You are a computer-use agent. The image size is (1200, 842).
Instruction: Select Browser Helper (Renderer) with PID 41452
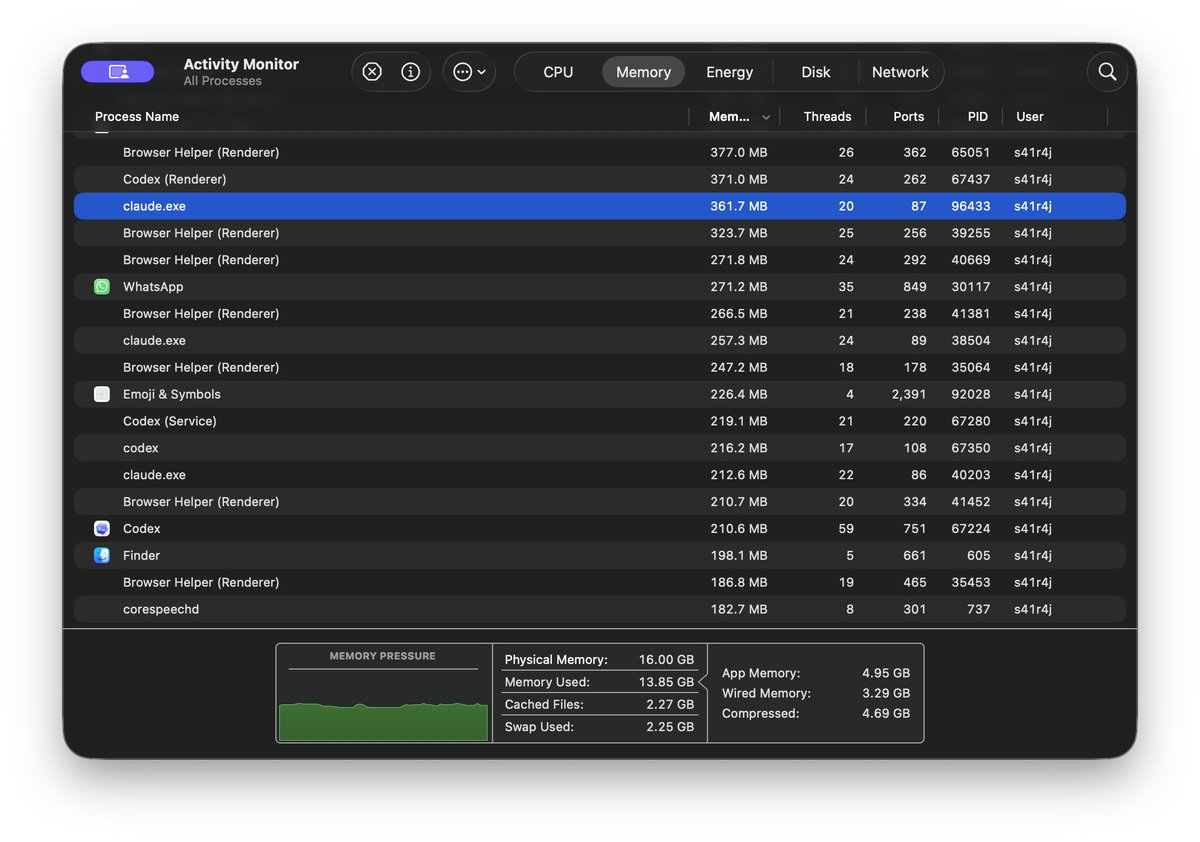[x=600, y=502]
